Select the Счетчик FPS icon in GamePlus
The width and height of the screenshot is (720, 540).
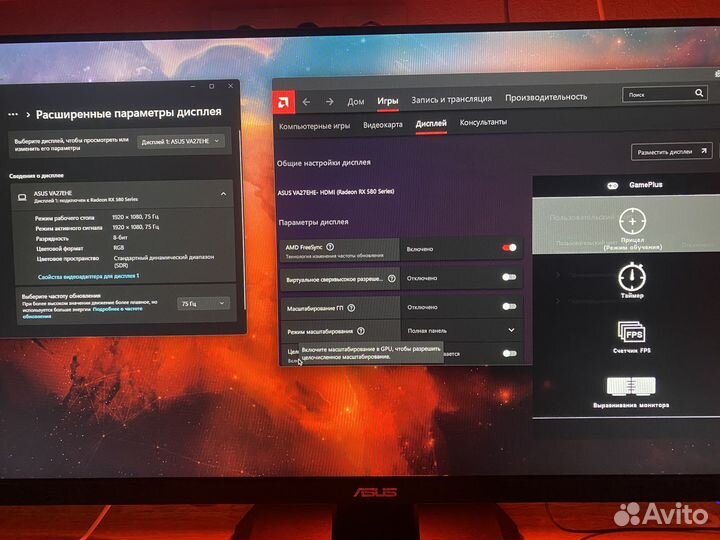(632, 332)
